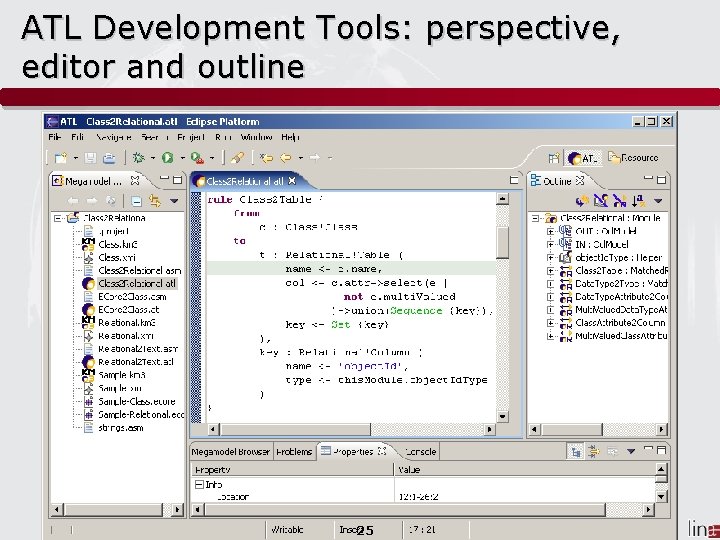Collapse the Class2Relational project tree node
The image size is (720, 540).
pyautogui.click(x=57, y=218)
